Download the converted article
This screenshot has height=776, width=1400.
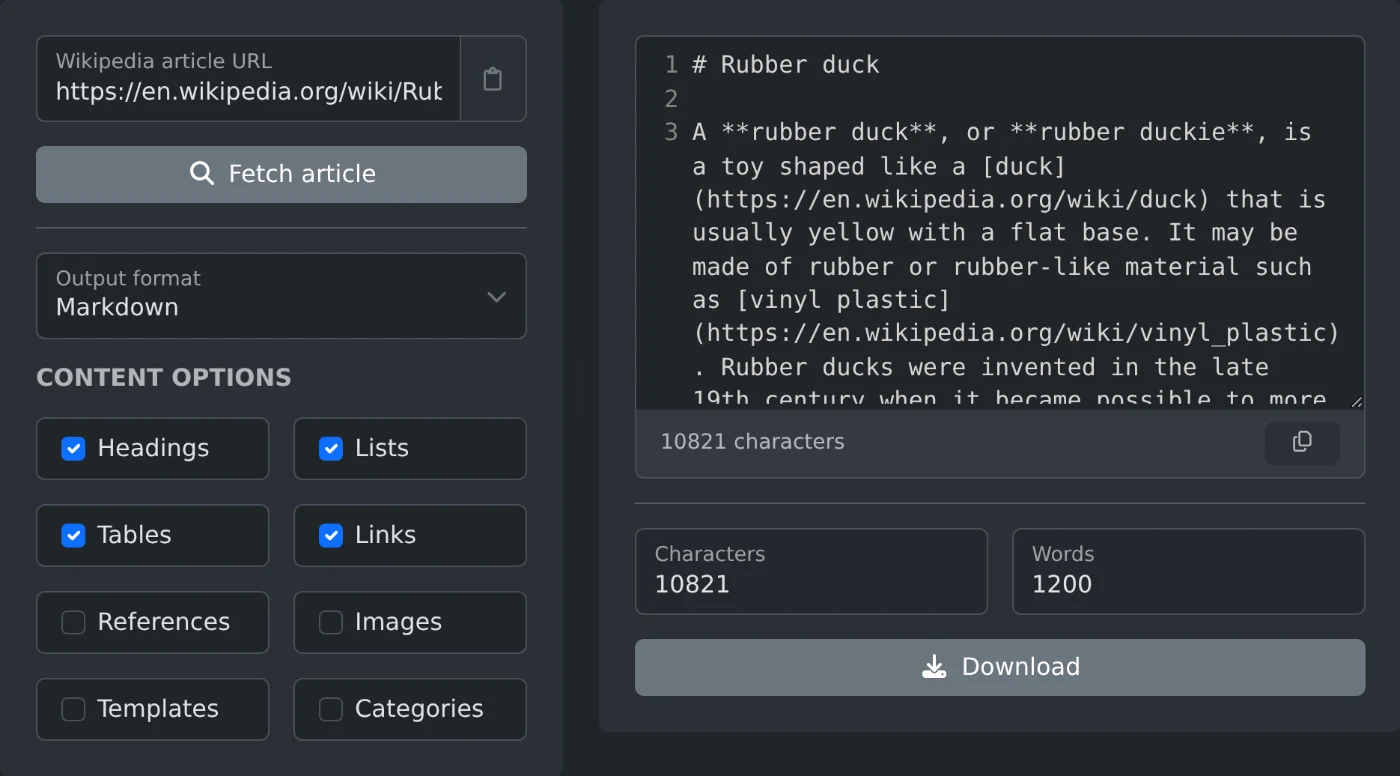[1000, 667]
